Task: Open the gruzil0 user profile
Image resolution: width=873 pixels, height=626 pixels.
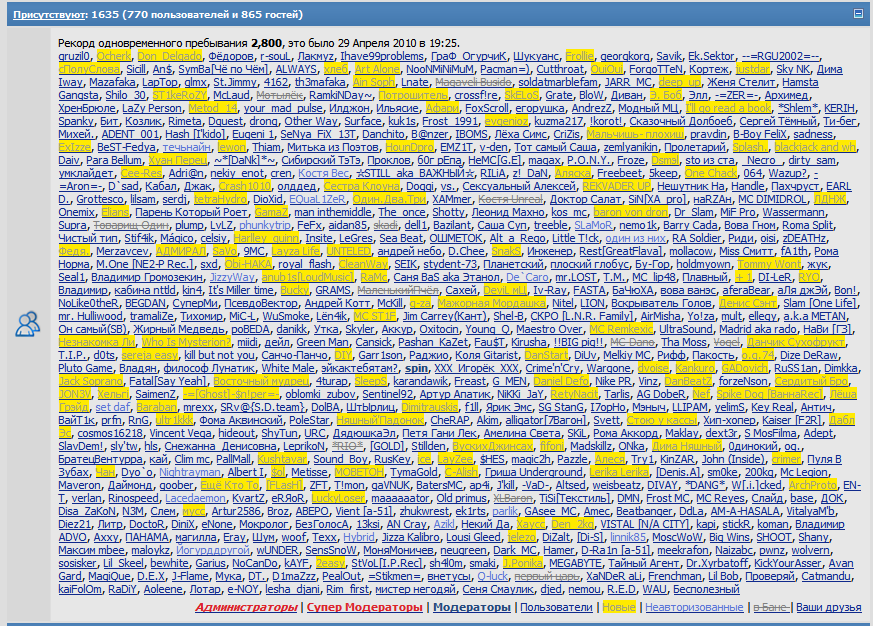Action: pos(74,56)
